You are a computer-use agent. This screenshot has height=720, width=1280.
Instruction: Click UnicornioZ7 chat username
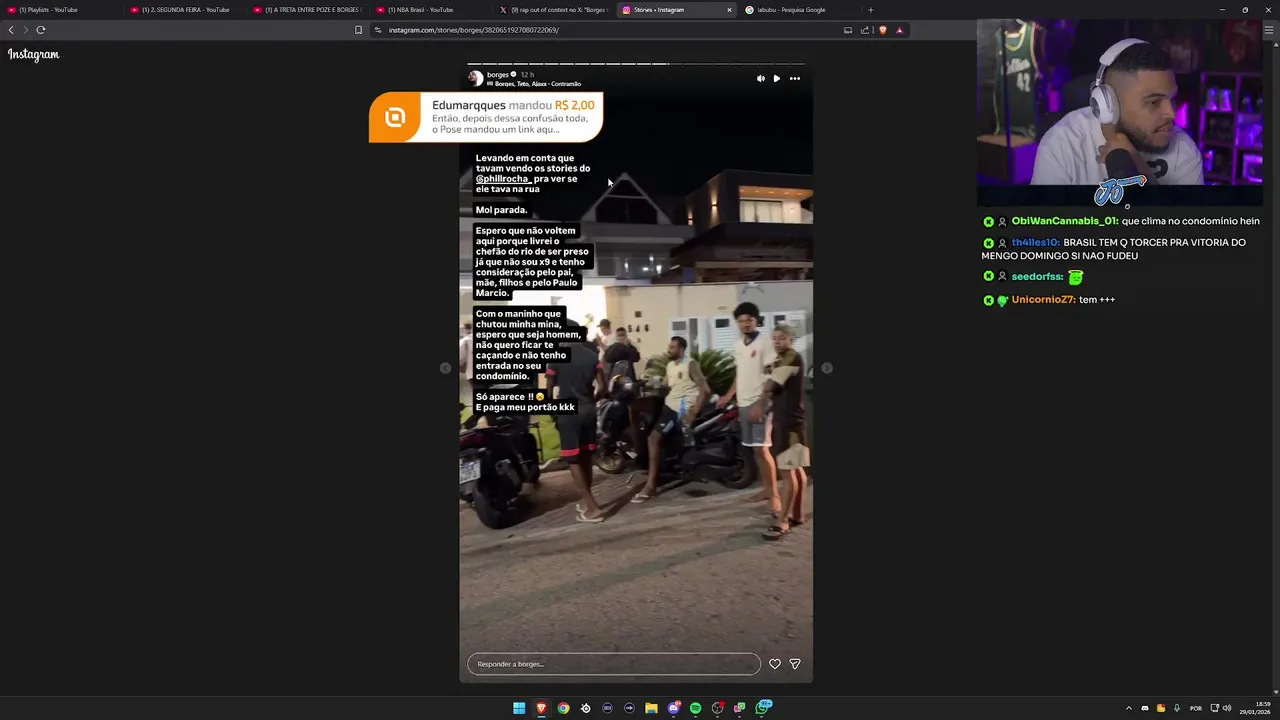tap(1043, 300)
